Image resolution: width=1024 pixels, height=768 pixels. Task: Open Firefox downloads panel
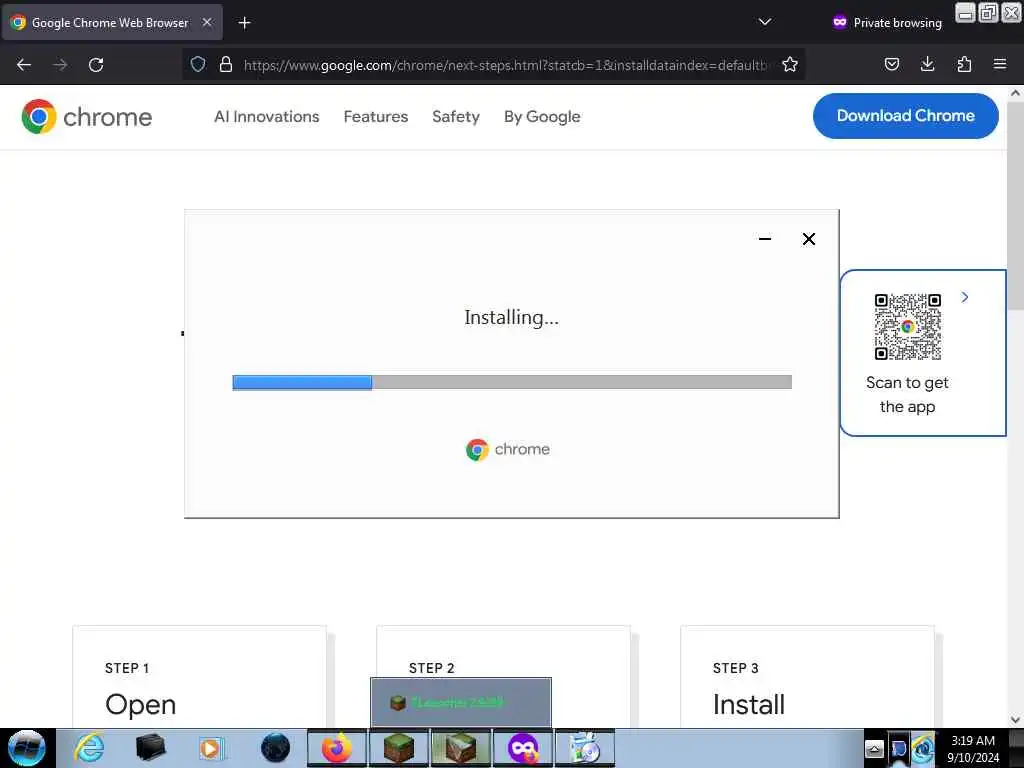tap(927, 64)
